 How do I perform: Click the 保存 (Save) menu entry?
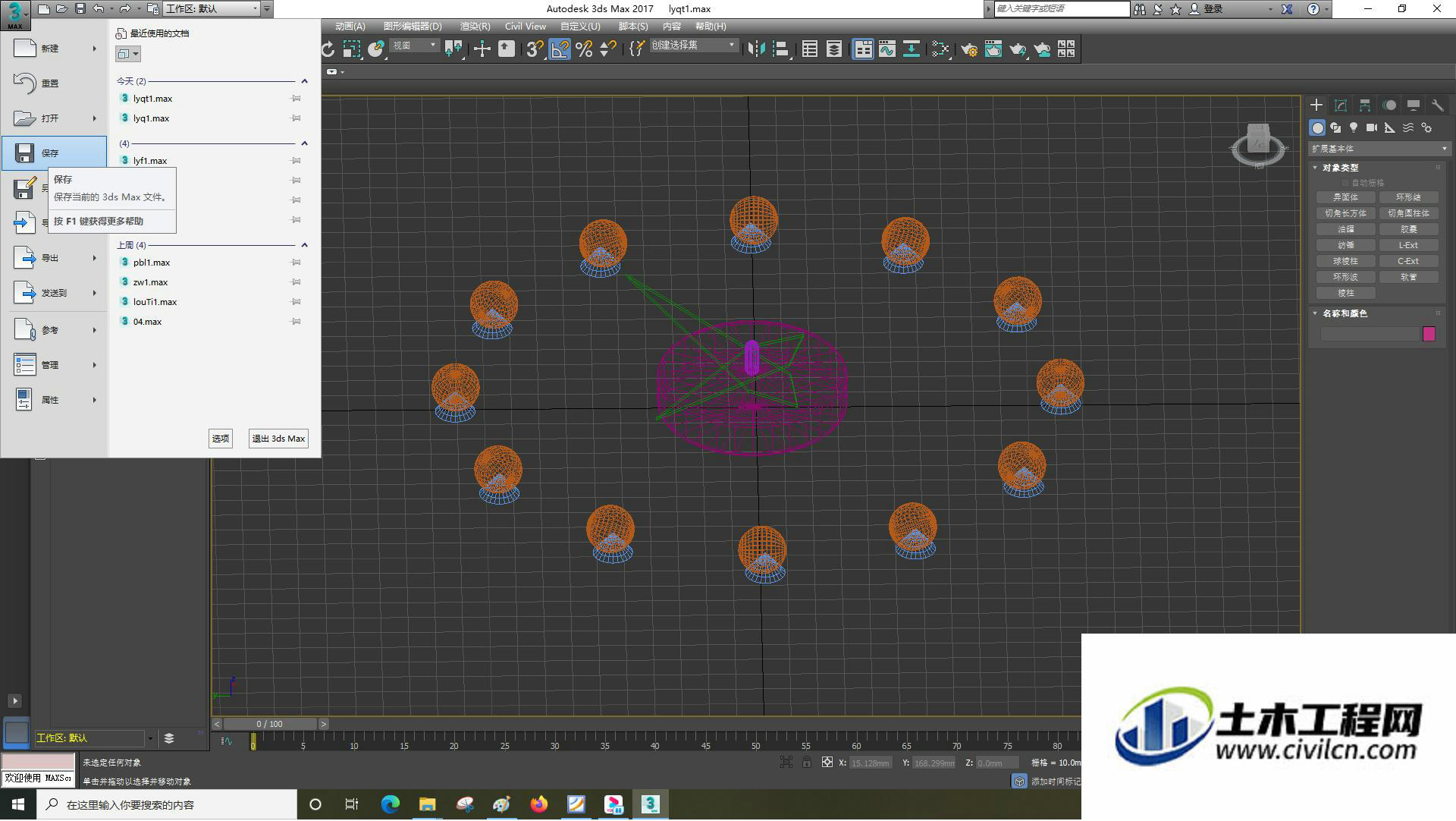click(54, 153)
